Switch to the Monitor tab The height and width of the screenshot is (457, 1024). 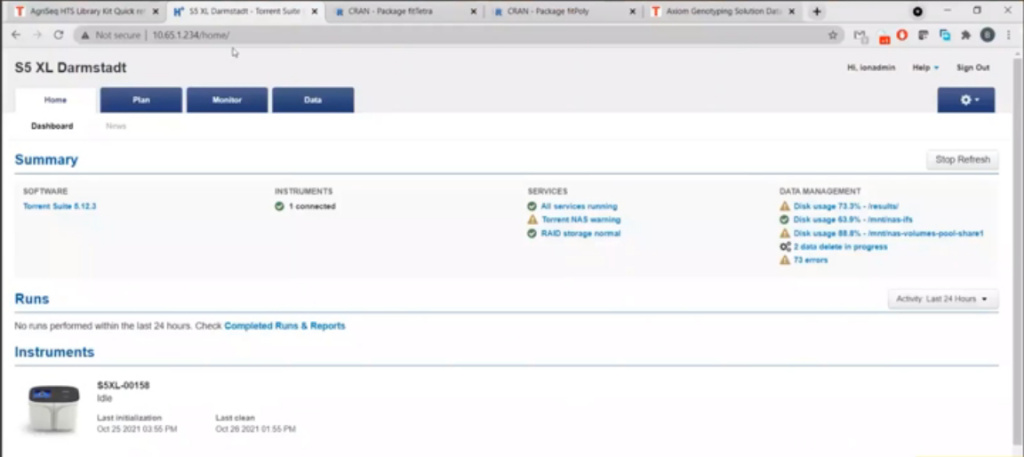[227, 100]
